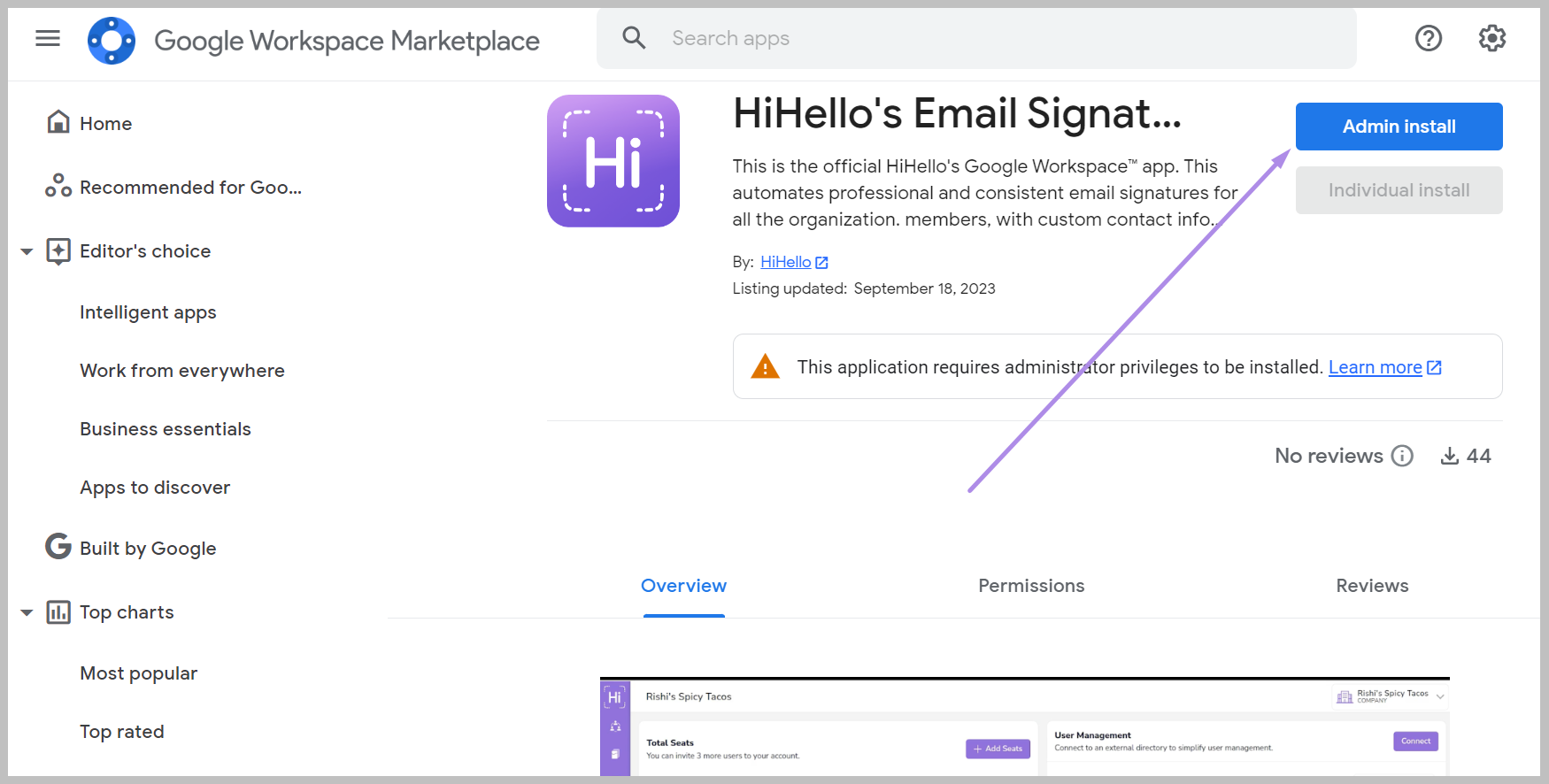
Task: Click the Top charts bar icon
Action: pyautogui.click(x=58, y=611)
